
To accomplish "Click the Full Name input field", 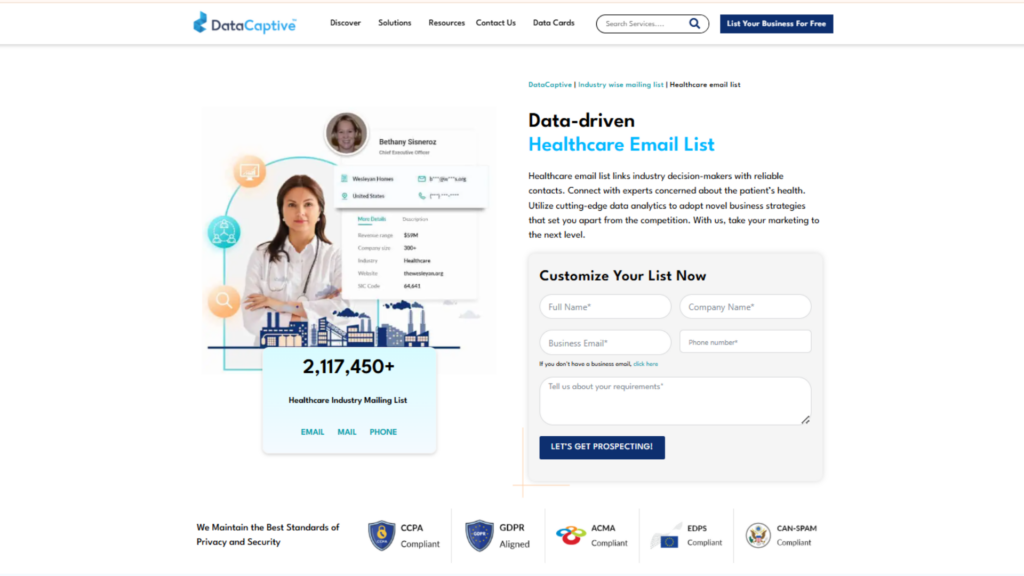I will click(x=604, y=307).
